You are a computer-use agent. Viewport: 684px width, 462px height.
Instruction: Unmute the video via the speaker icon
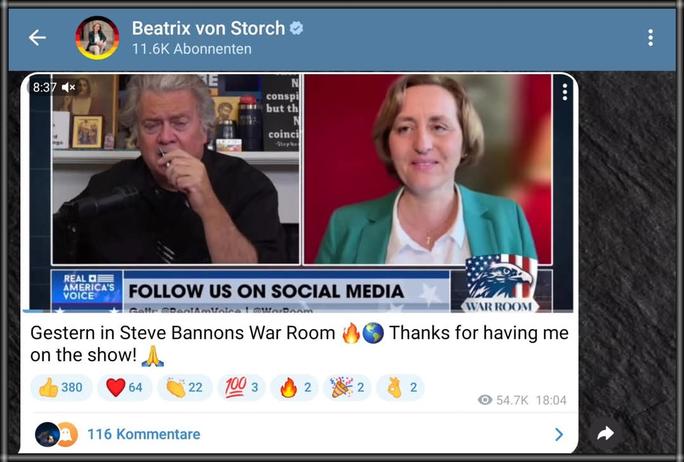68,88
